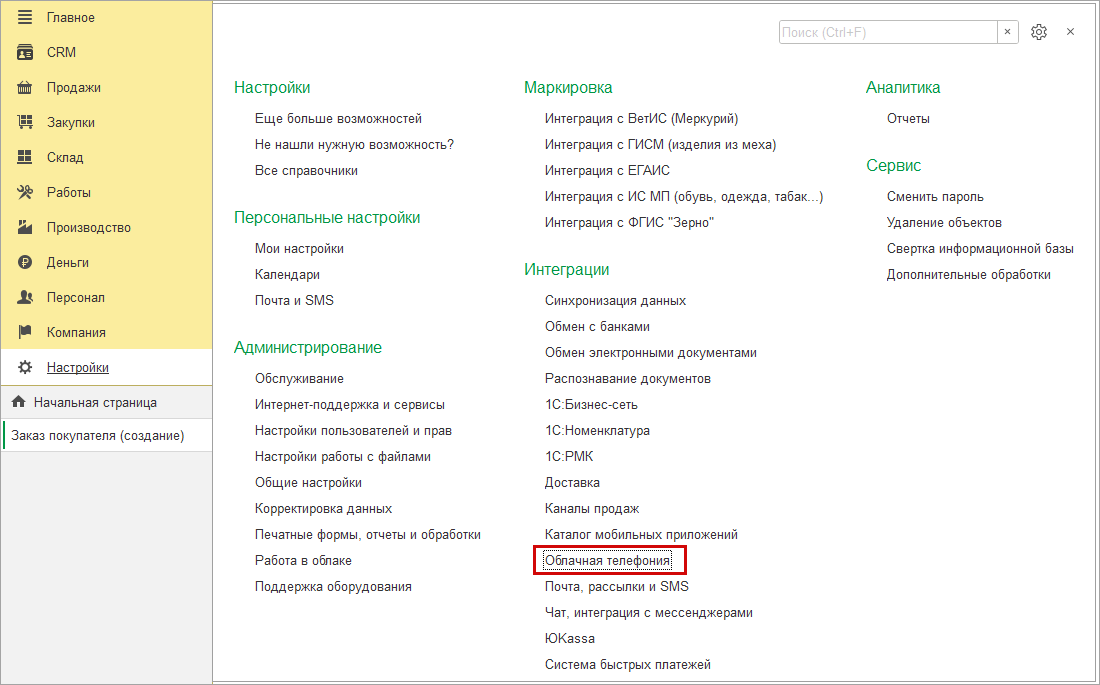This screenshot has height=685, width=1100.
Task: Click the Настройки gear icon in sidebar
Action: 25,367
